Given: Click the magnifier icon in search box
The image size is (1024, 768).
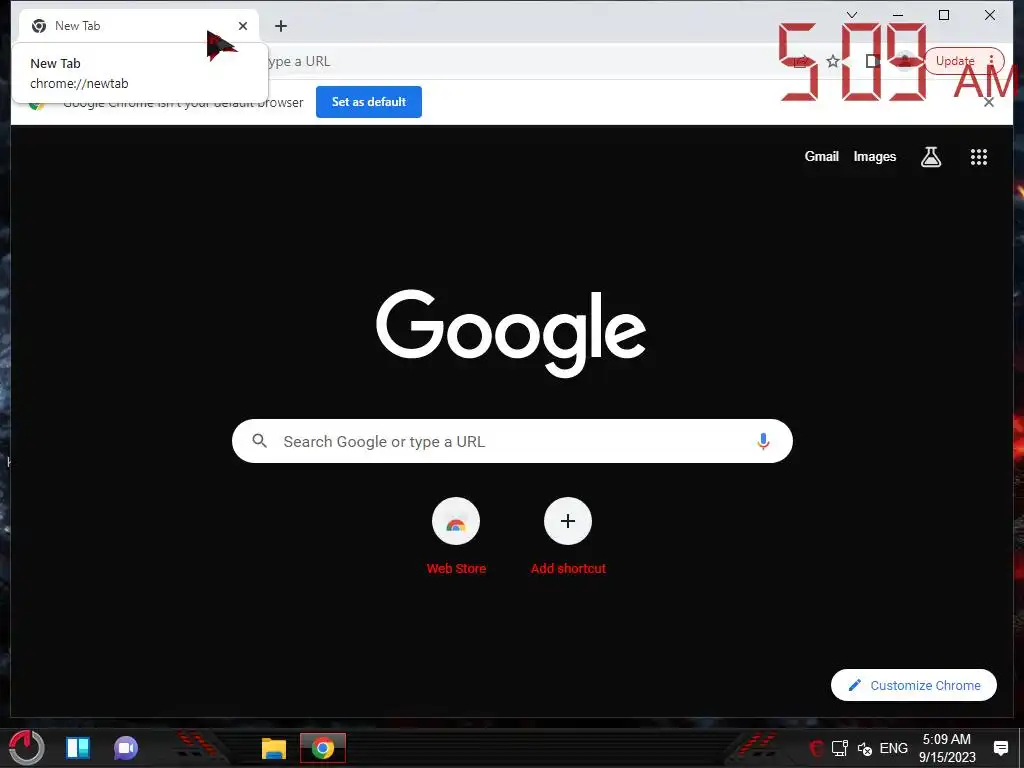Looking at the screenshot, I should (x=259, y=441).
